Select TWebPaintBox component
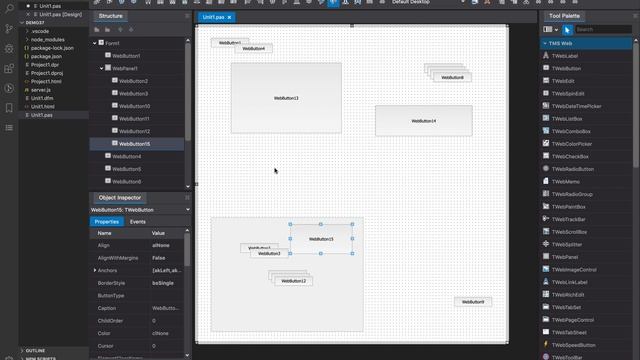The height and width of the screenshot is (360, 640). [569, 207]
